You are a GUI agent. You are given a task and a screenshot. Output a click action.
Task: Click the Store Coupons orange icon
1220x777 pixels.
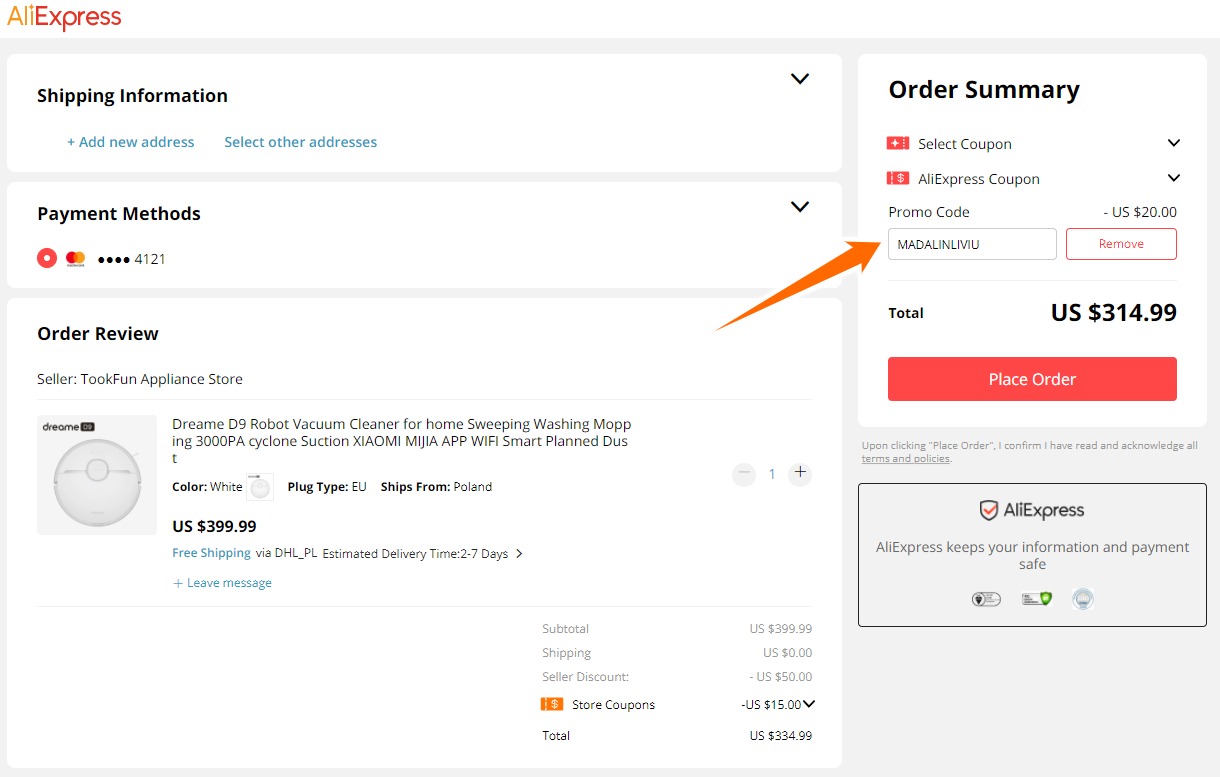(x=551, y=704)
